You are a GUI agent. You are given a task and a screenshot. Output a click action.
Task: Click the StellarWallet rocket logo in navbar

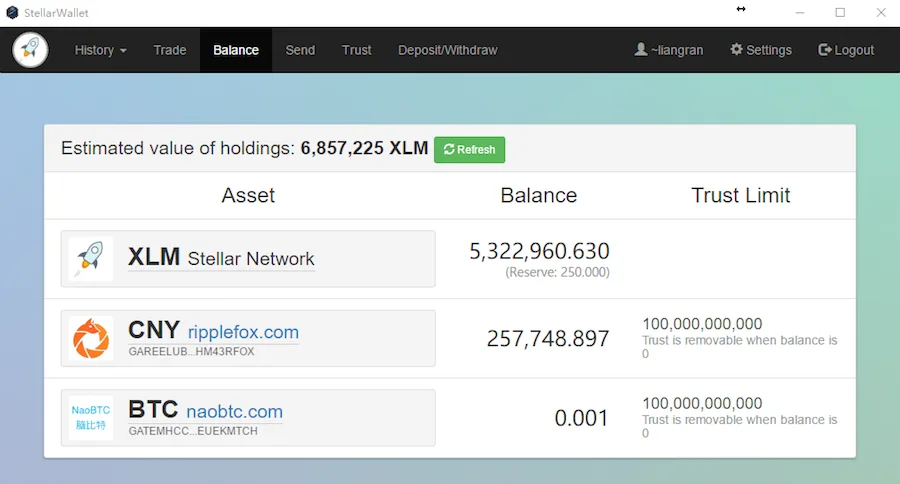pyautogui.click(x=30, y=50)
